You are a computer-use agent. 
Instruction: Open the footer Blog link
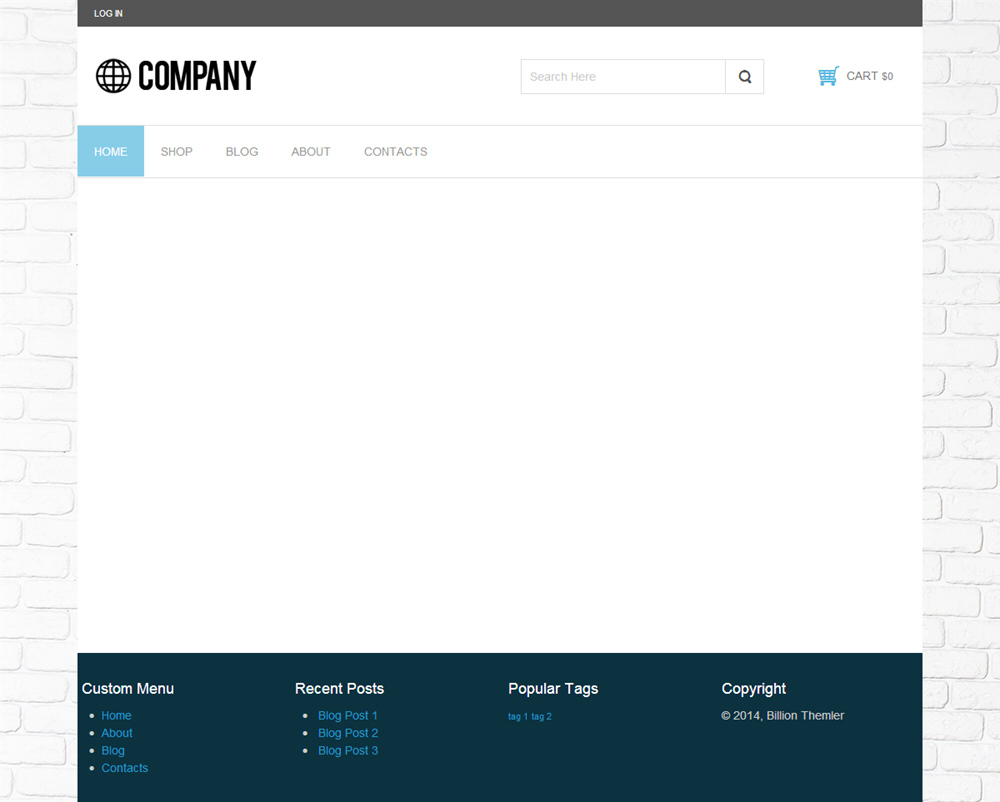click(x=113, y=750)
